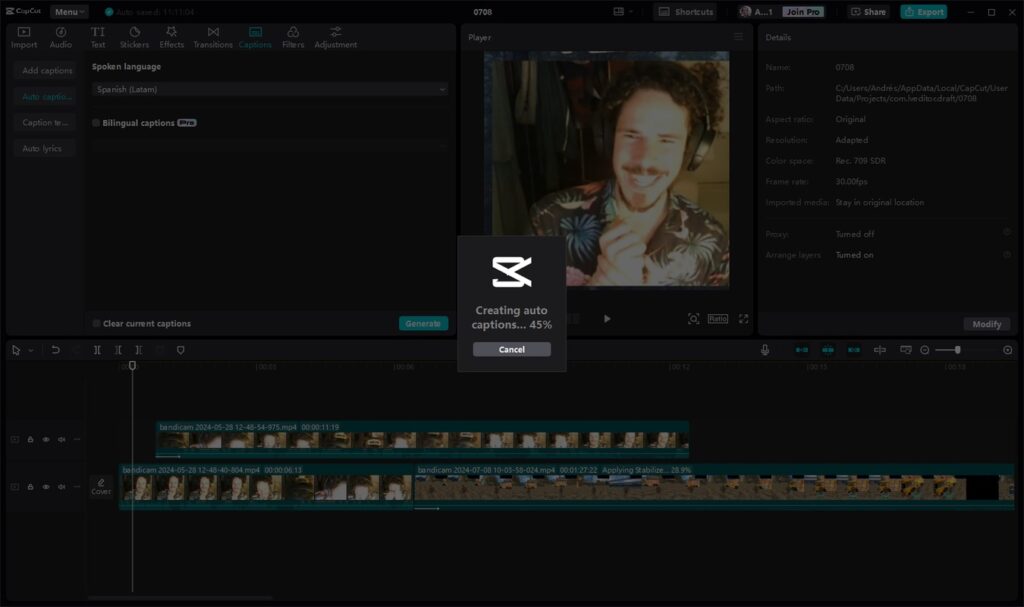Click the Generate captions button
The height and width of the screenshot is (607, 1024).
(423, 323)
